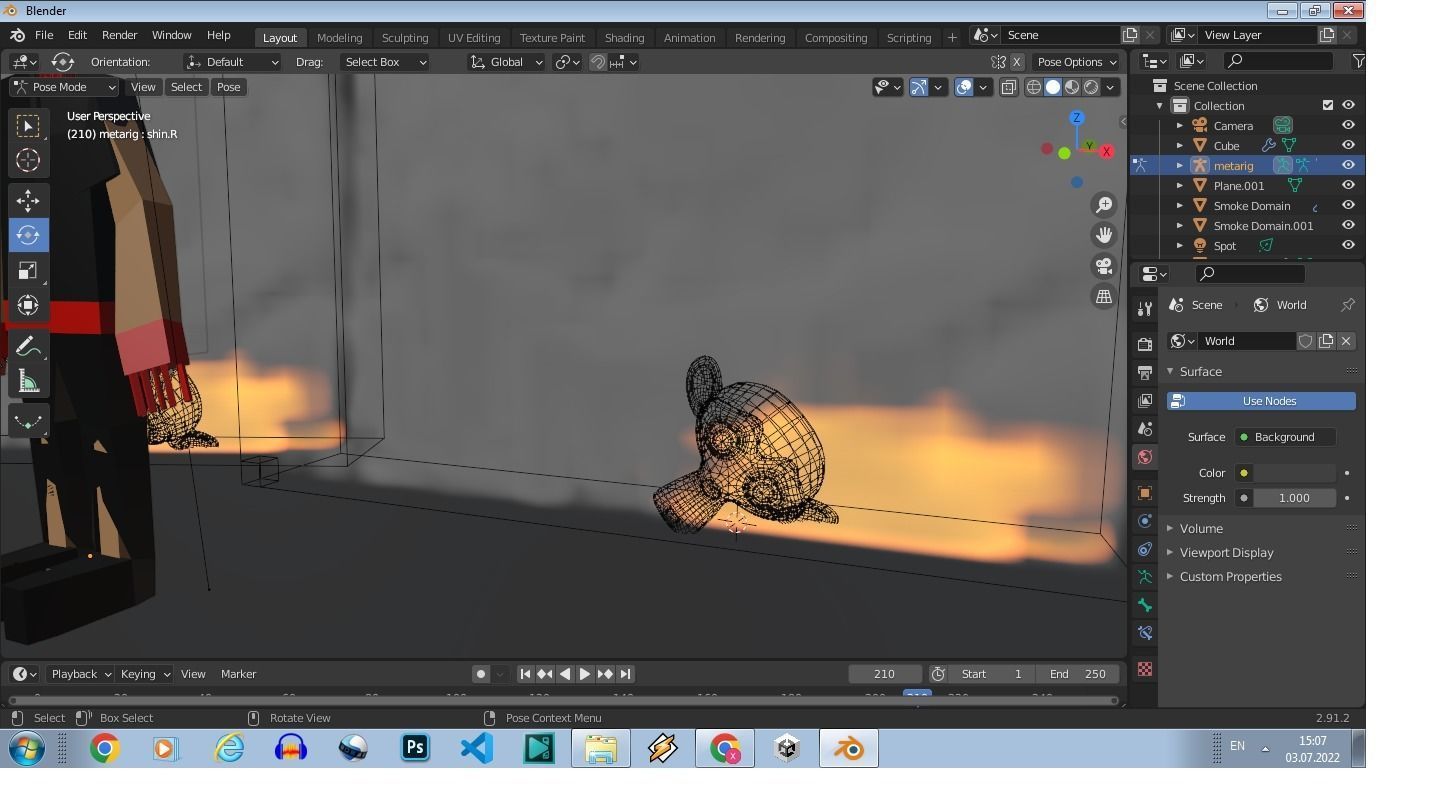Viewport: 1438px width, 796px height.
Task: Uncheck the Collection exclude checkbox
Action: point(1328,105)
